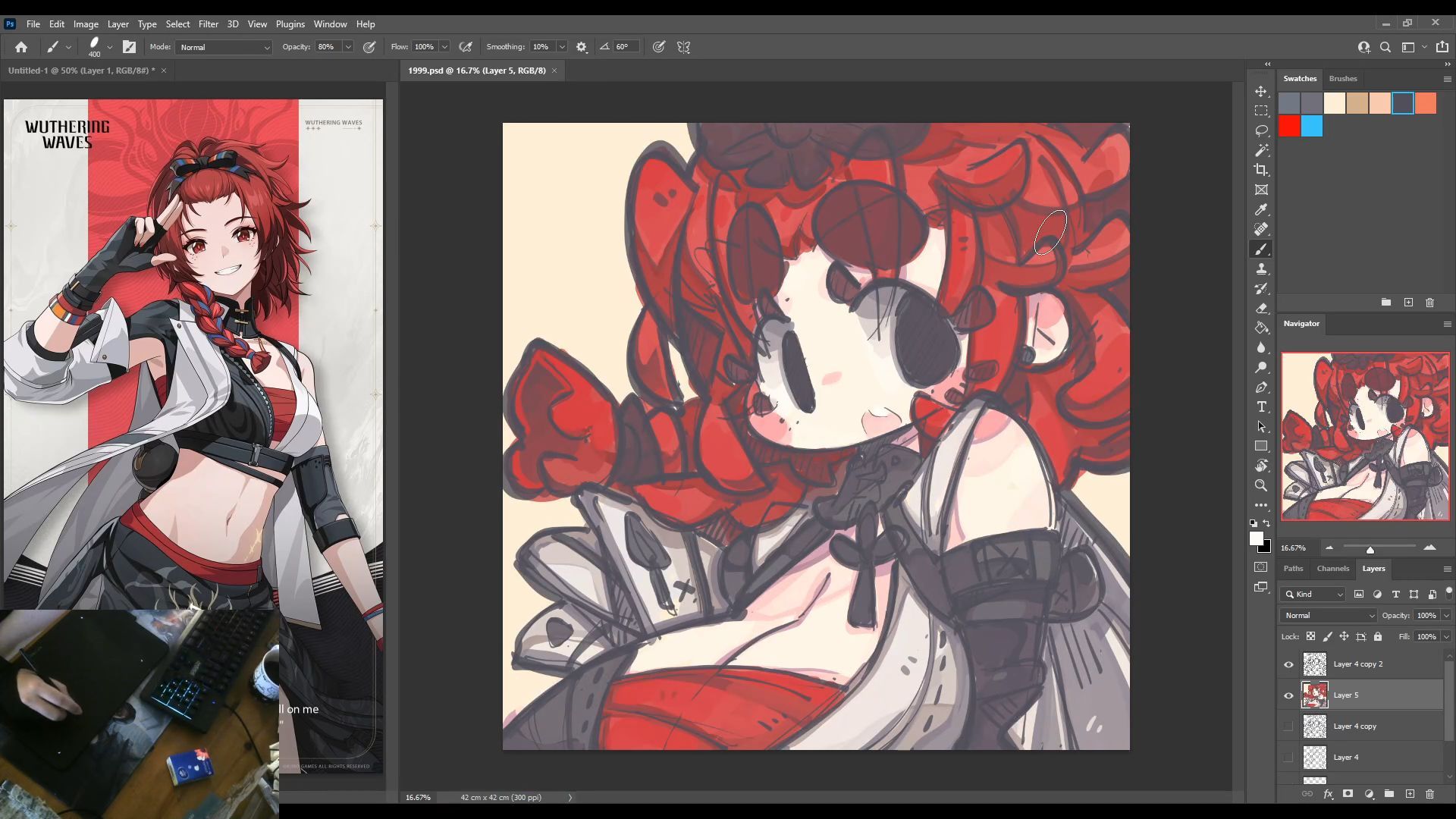
Task: Show Layer 4 visibility
Action: click(1288, 758)
